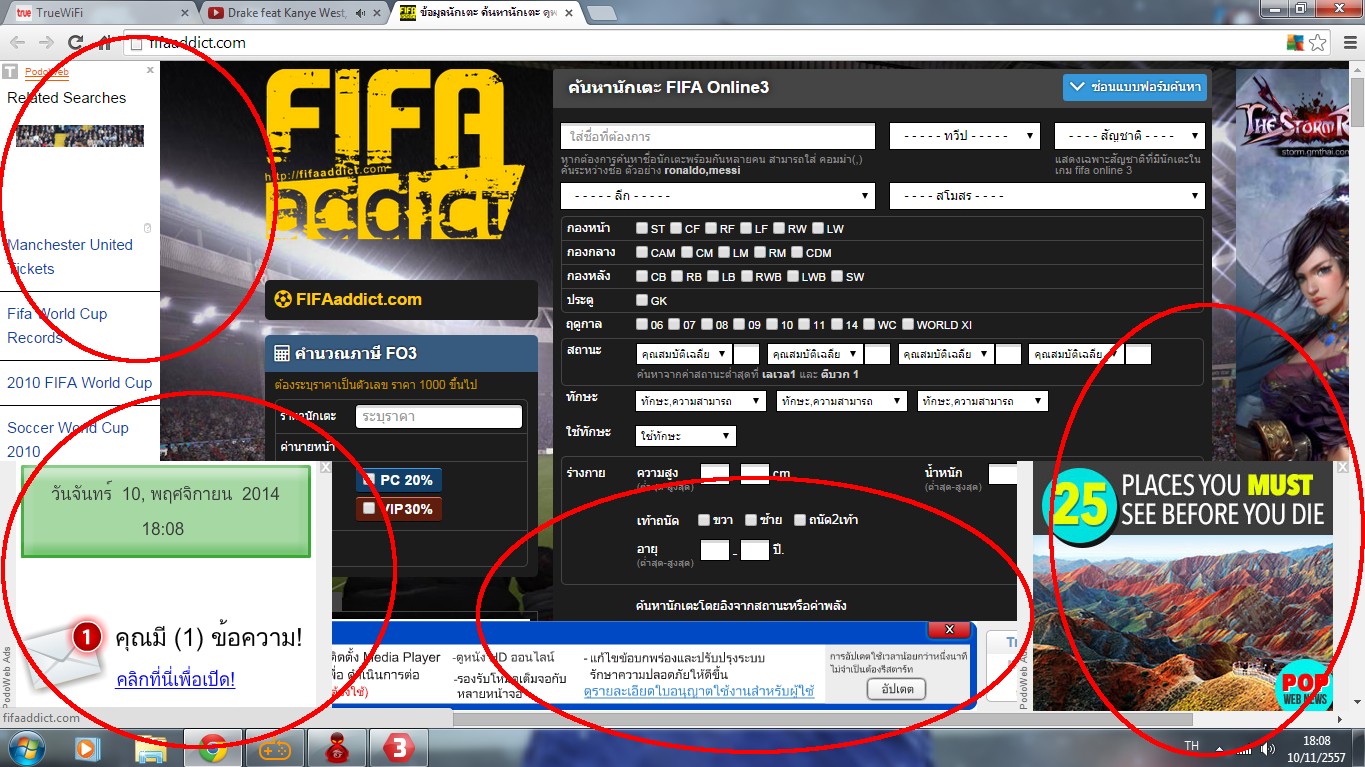Check the WC season checkbox
Viewport: 1365px width, 767px height.
[x=869, y=324]
